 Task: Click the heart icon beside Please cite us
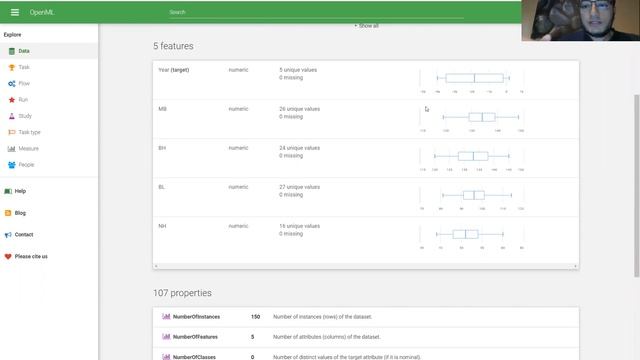click(x=8, y=256)
